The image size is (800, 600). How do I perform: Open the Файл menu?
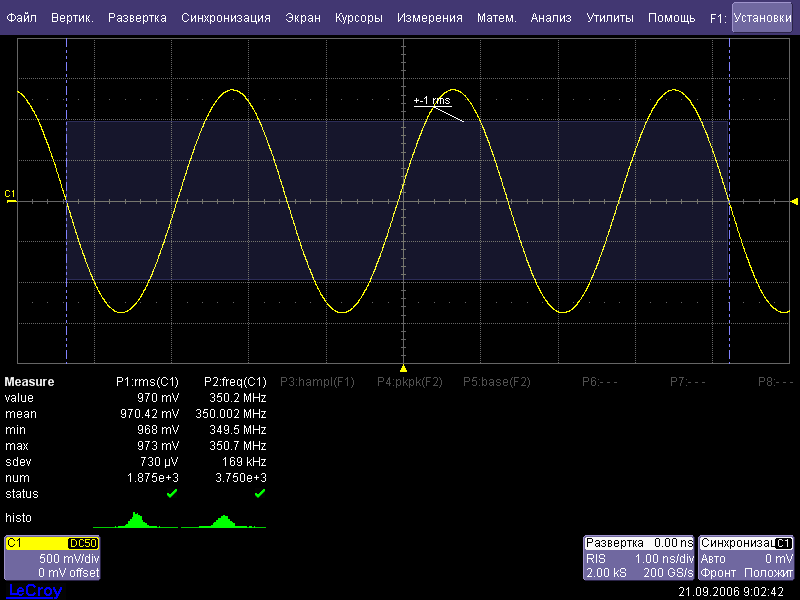tap(21, 18)
